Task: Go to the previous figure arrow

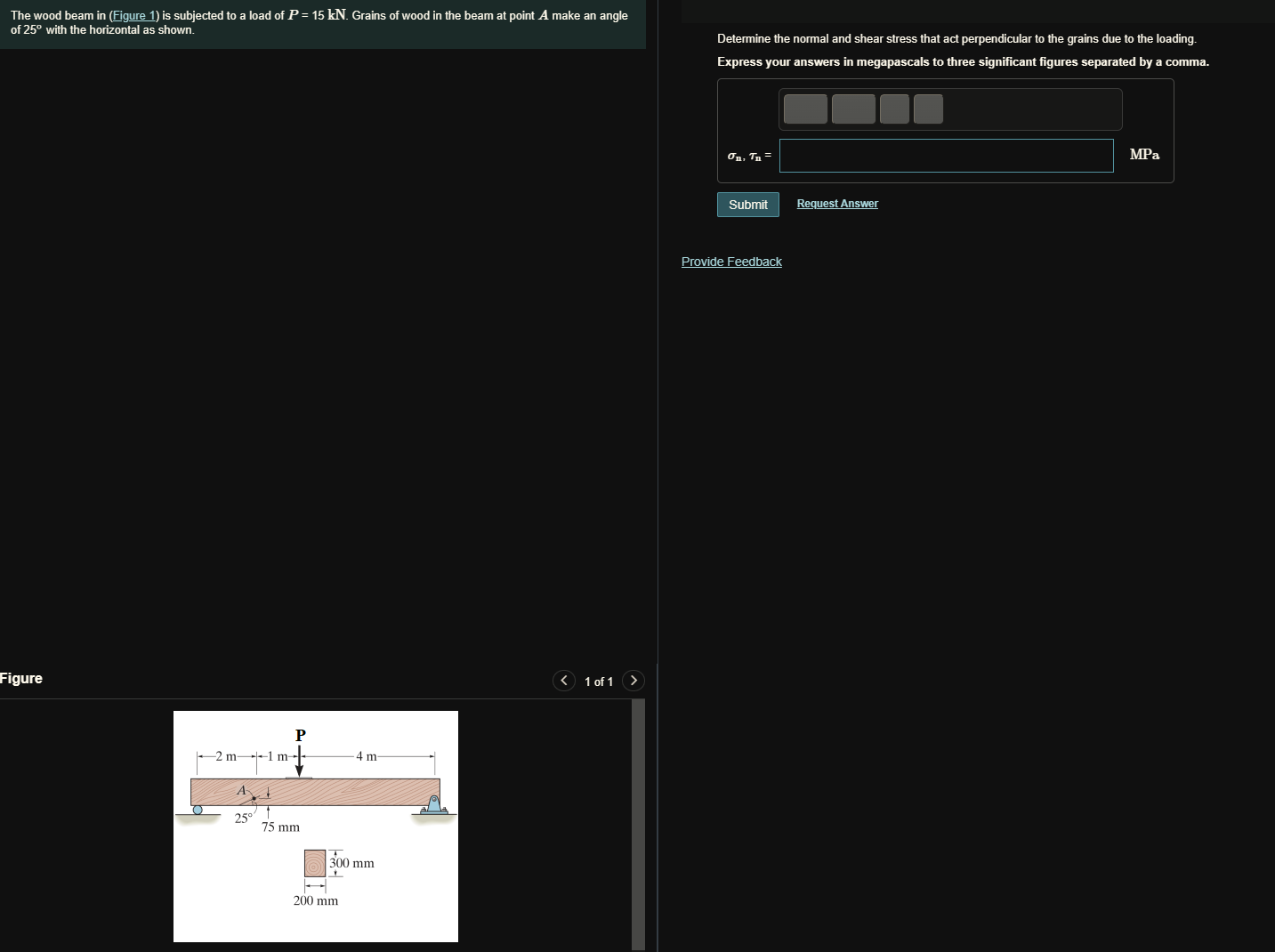Action: [563, 681]
